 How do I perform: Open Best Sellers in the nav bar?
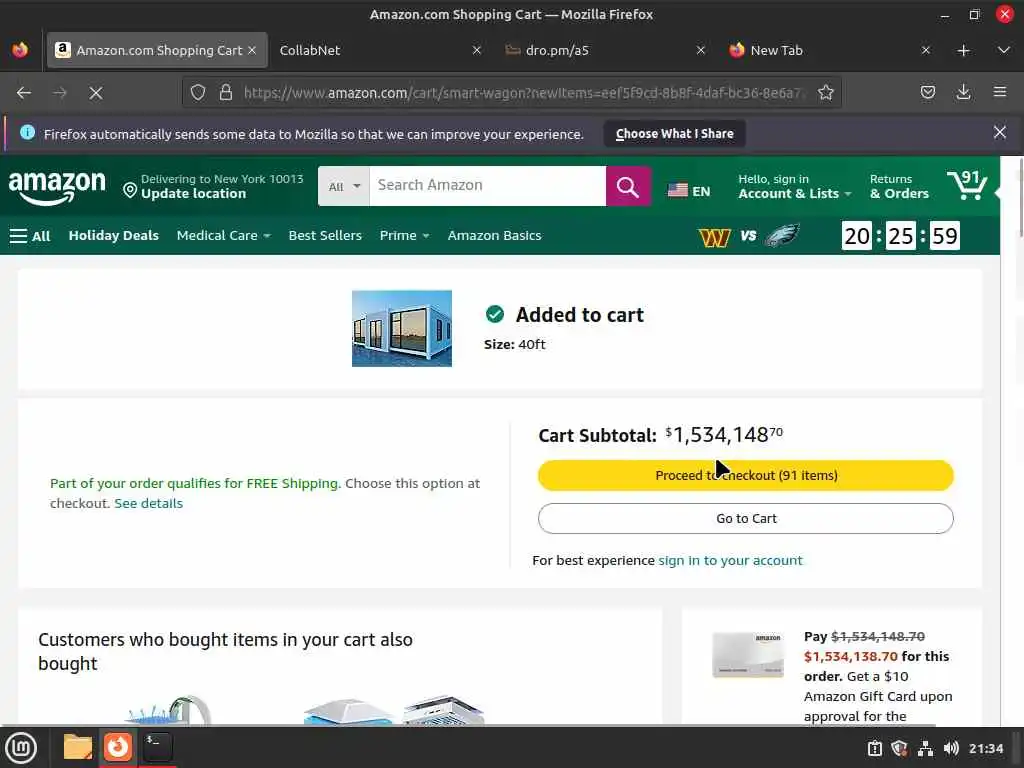point(325,236)
